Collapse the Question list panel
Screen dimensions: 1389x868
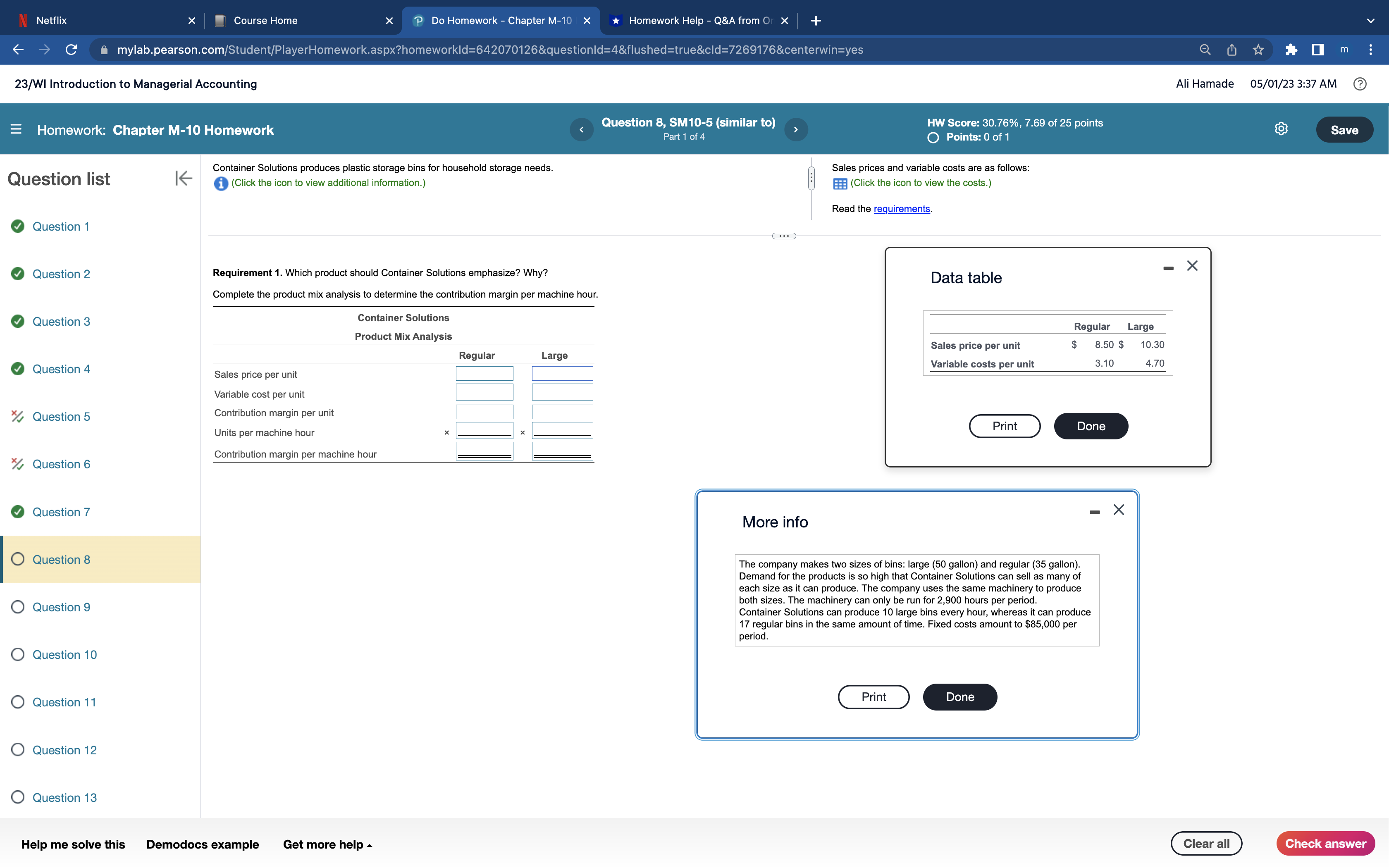click(183, 179)
